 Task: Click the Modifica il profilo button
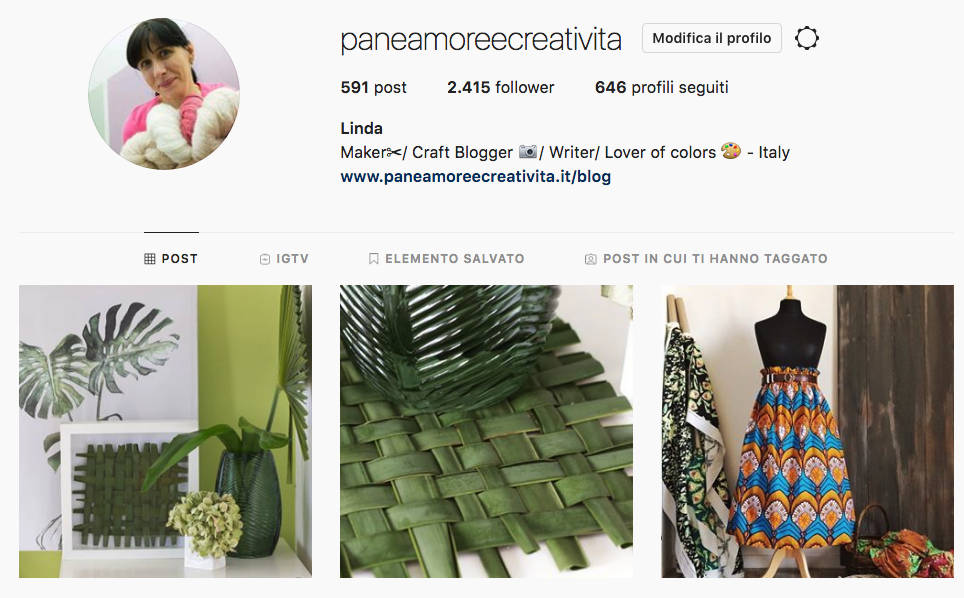point(711,38)
